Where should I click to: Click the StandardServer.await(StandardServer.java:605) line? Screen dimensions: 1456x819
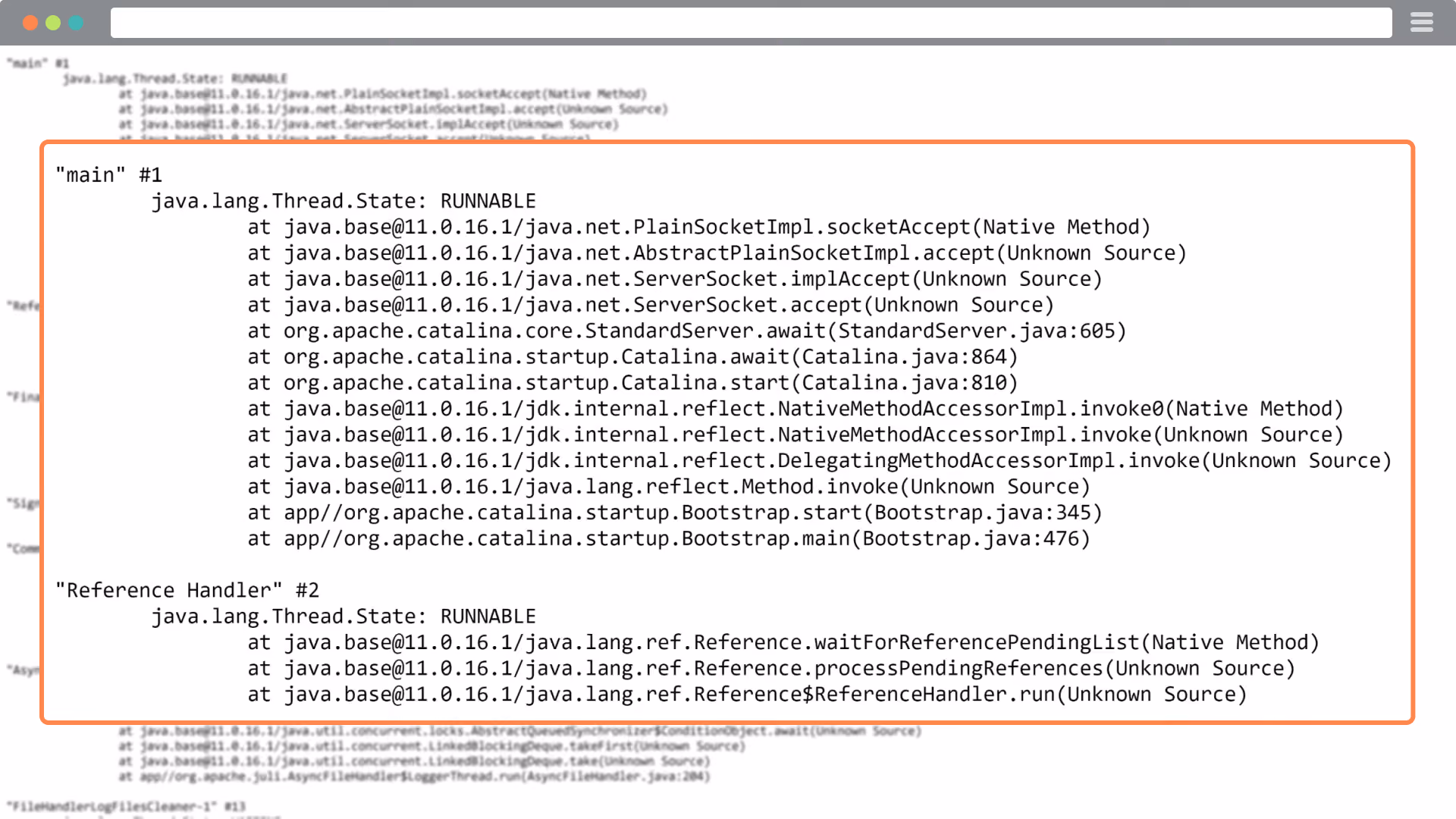tap(687, 331)
